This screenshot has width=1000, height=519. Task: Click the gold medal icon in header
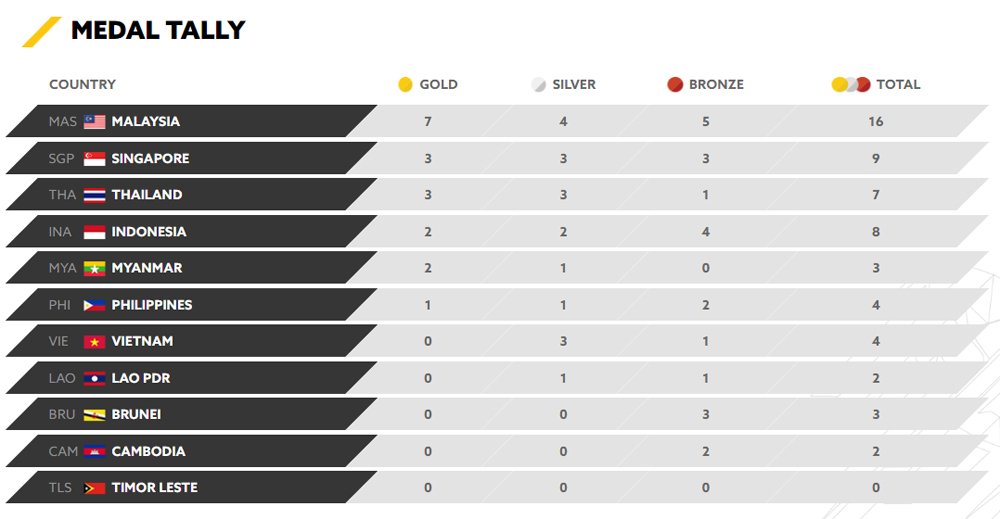pyautogui.click(x=405, y=85)
